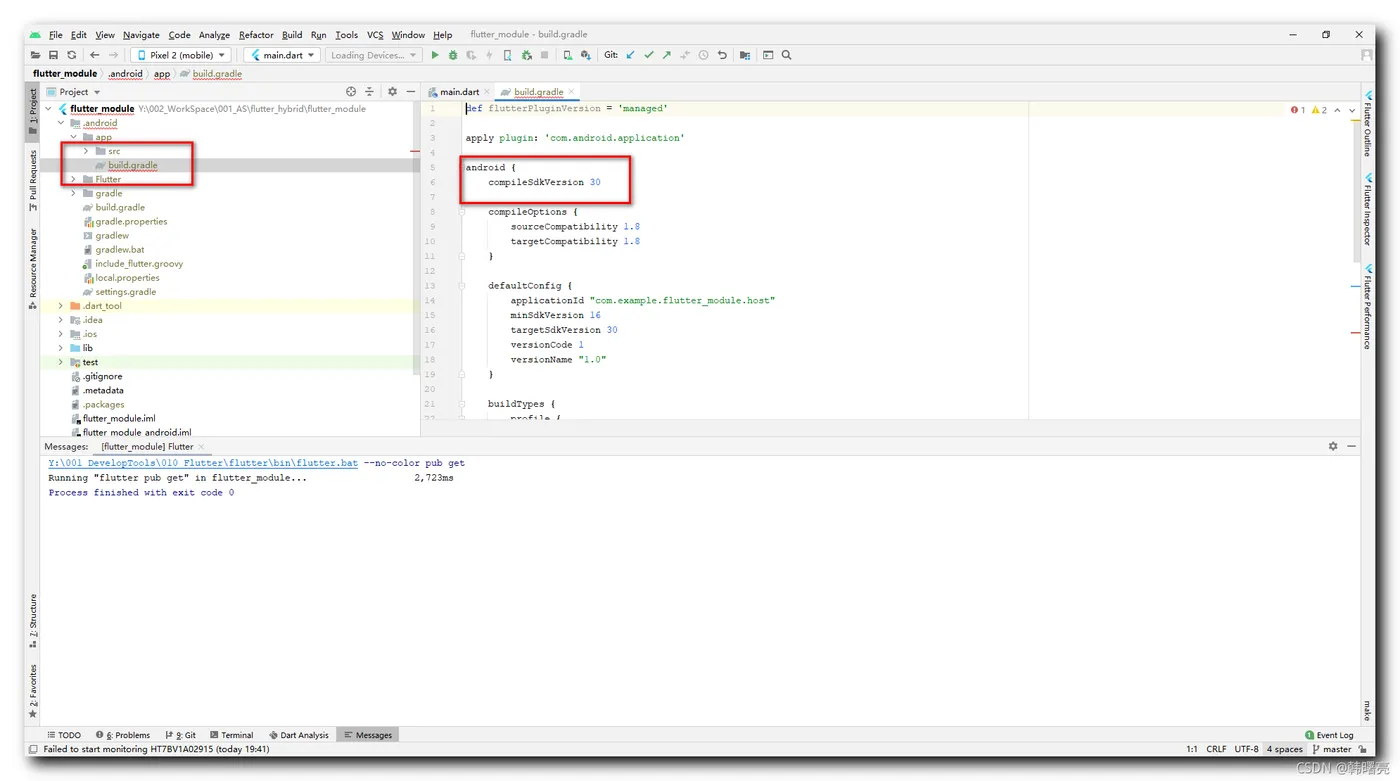Screen dimensions: 1400x781
Task: Open the 6: Problems tool window
Action: click(123, 735)
